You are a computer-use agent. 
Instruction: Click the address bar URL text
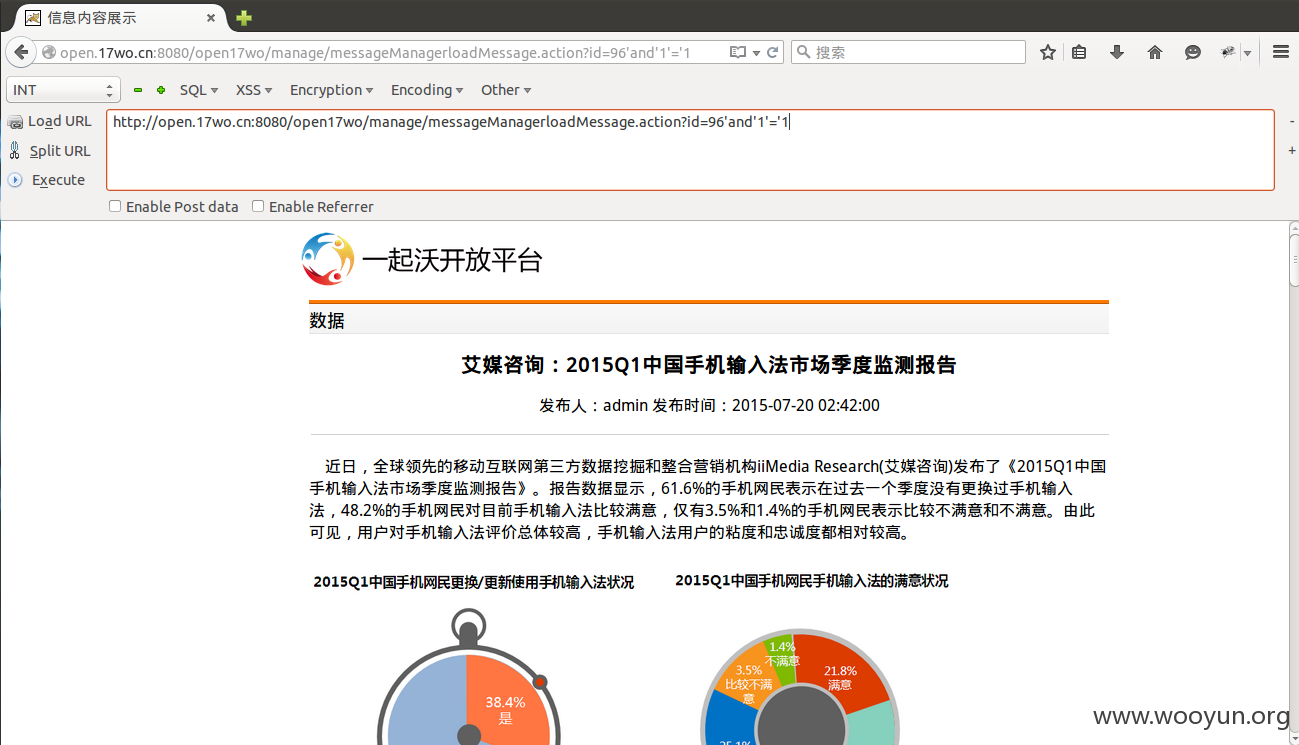374,52
